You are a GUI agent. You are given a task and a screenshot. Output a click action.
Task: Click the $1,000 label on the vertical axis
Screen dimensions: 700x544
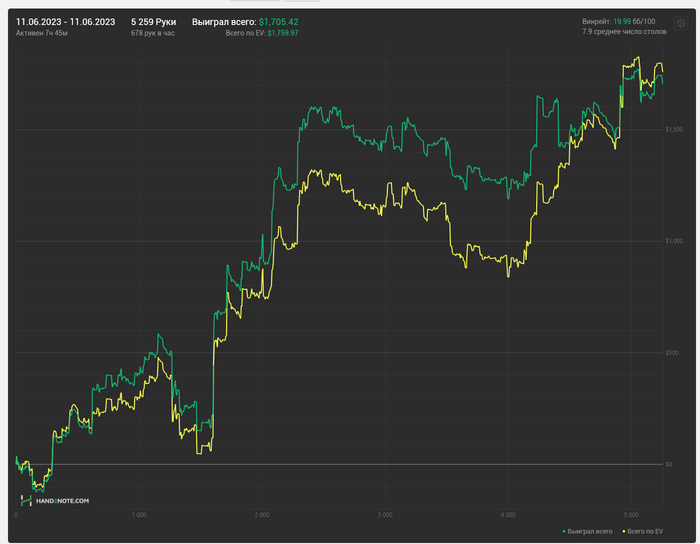point(674,241)
